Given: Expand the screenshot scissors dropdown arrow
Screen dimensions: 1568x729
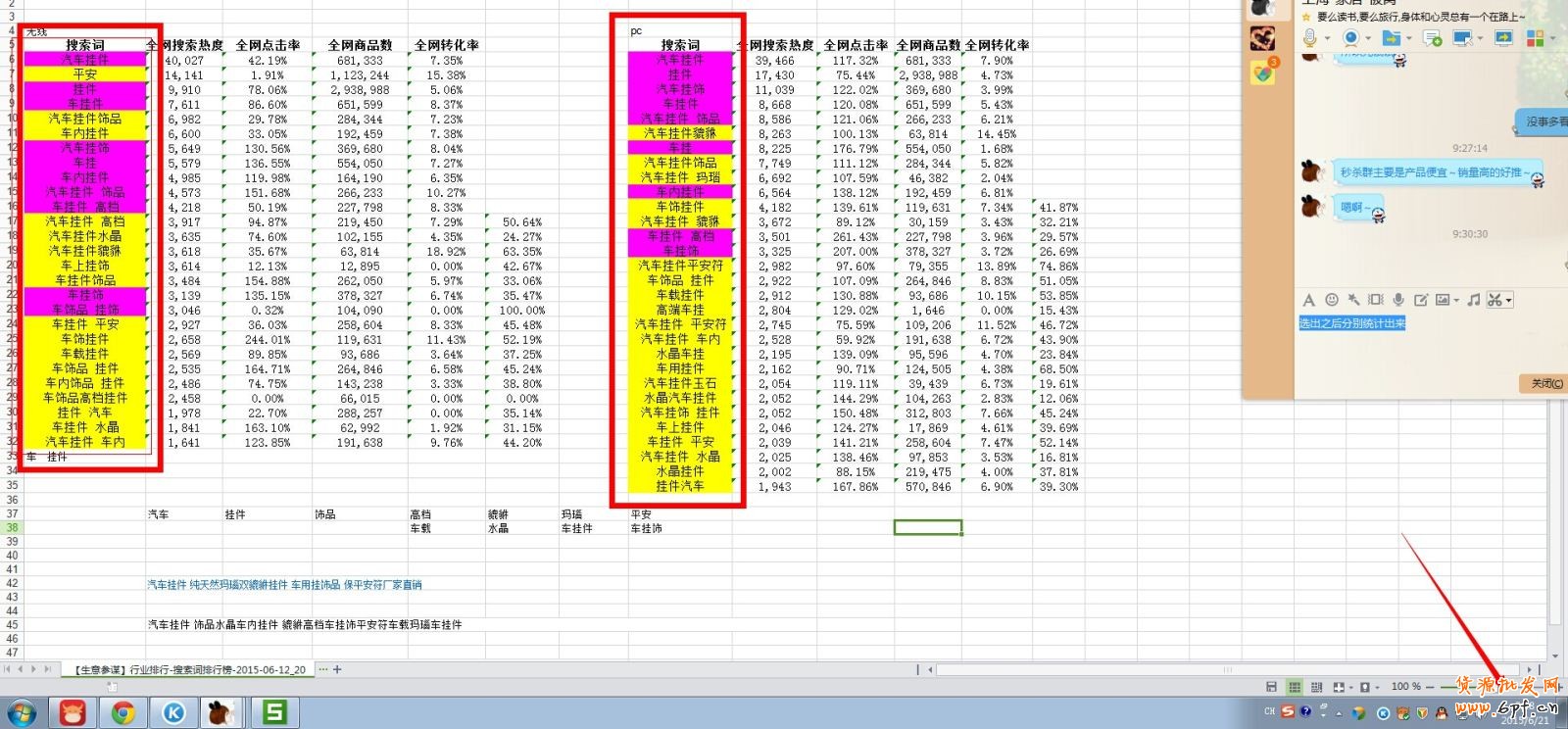Looking at the screenshot, I should [1509, 300].
